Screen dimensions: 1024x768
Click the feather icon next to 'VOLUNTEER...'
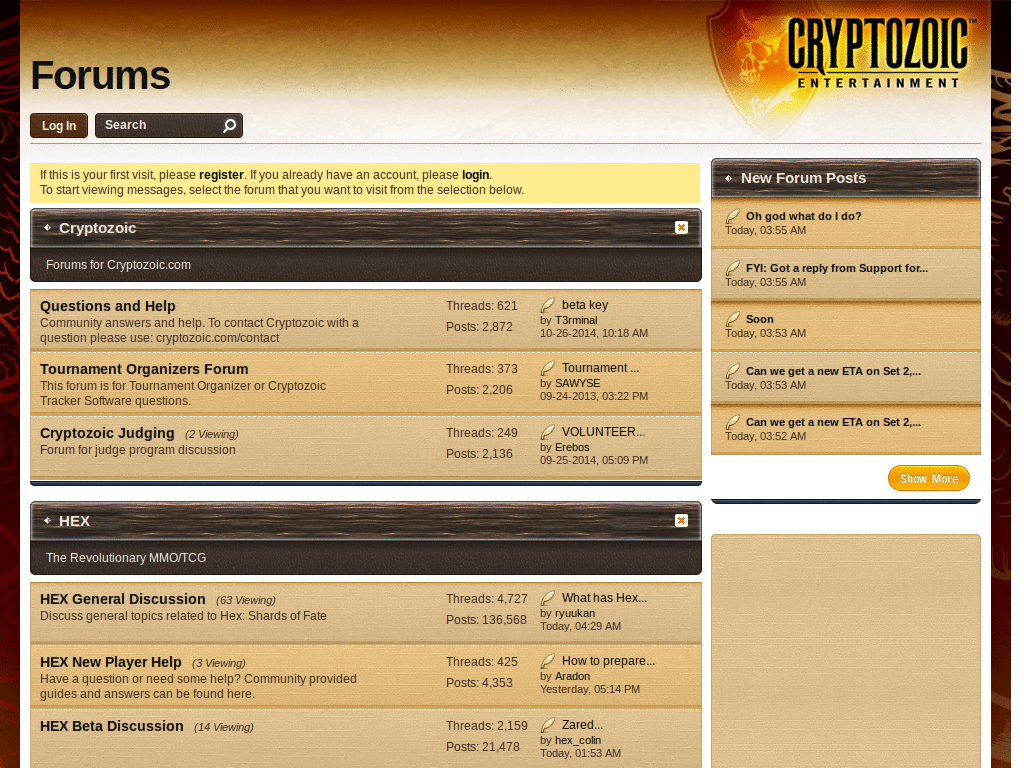548,432
